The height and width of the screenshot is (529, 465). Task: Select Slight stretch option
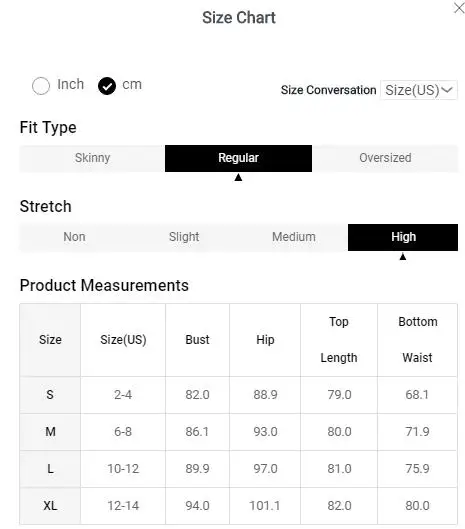point(184,237)
